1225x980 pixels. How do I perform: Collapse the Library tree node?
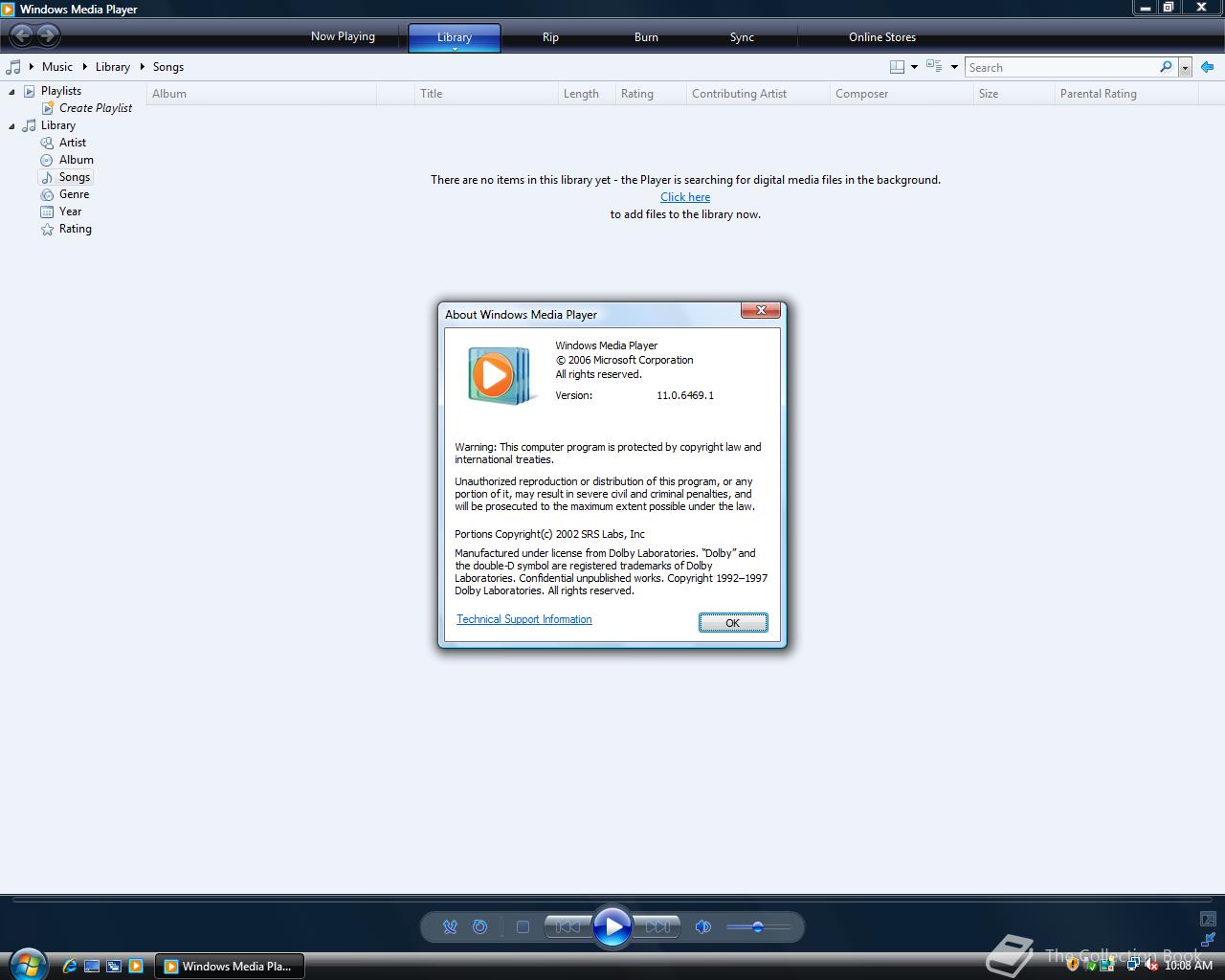[11, 125]
